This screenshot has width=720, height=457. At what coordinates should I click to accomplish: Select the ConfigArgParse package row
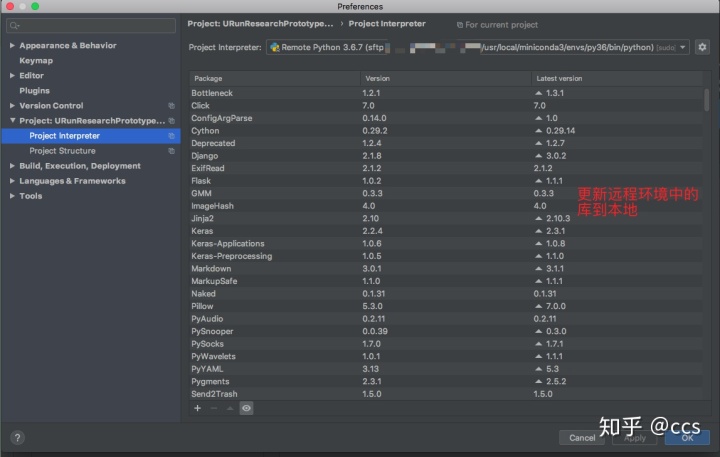446,118
